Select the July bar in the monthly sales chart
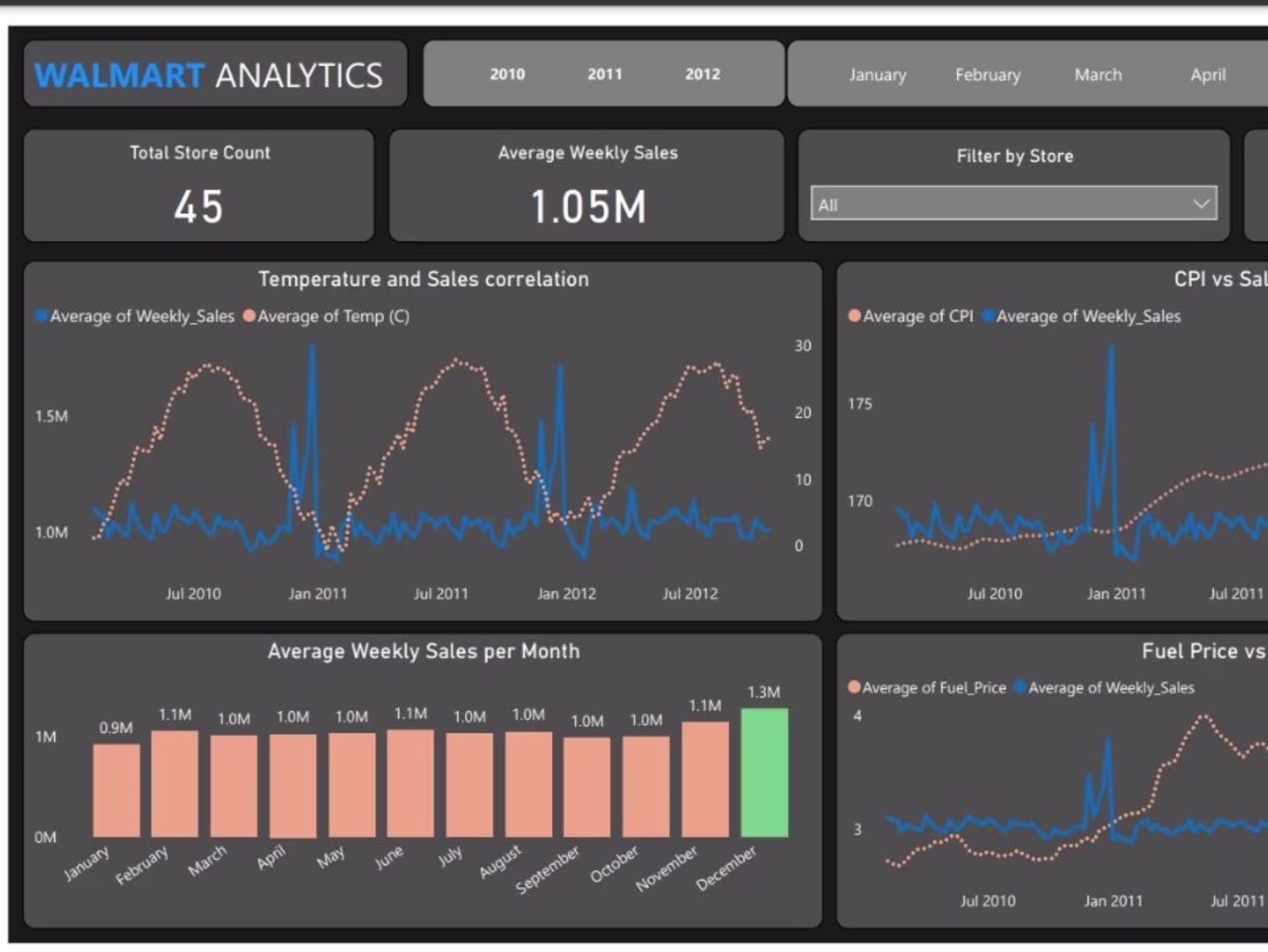 (x=469, y=785)
